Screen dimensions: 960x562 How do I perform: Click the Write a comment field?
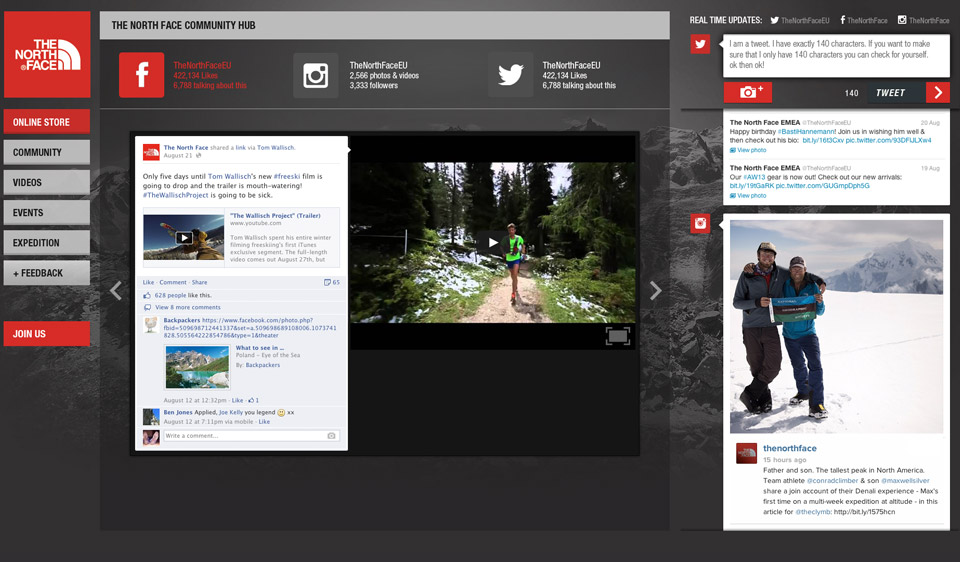[x=251, y=436]
